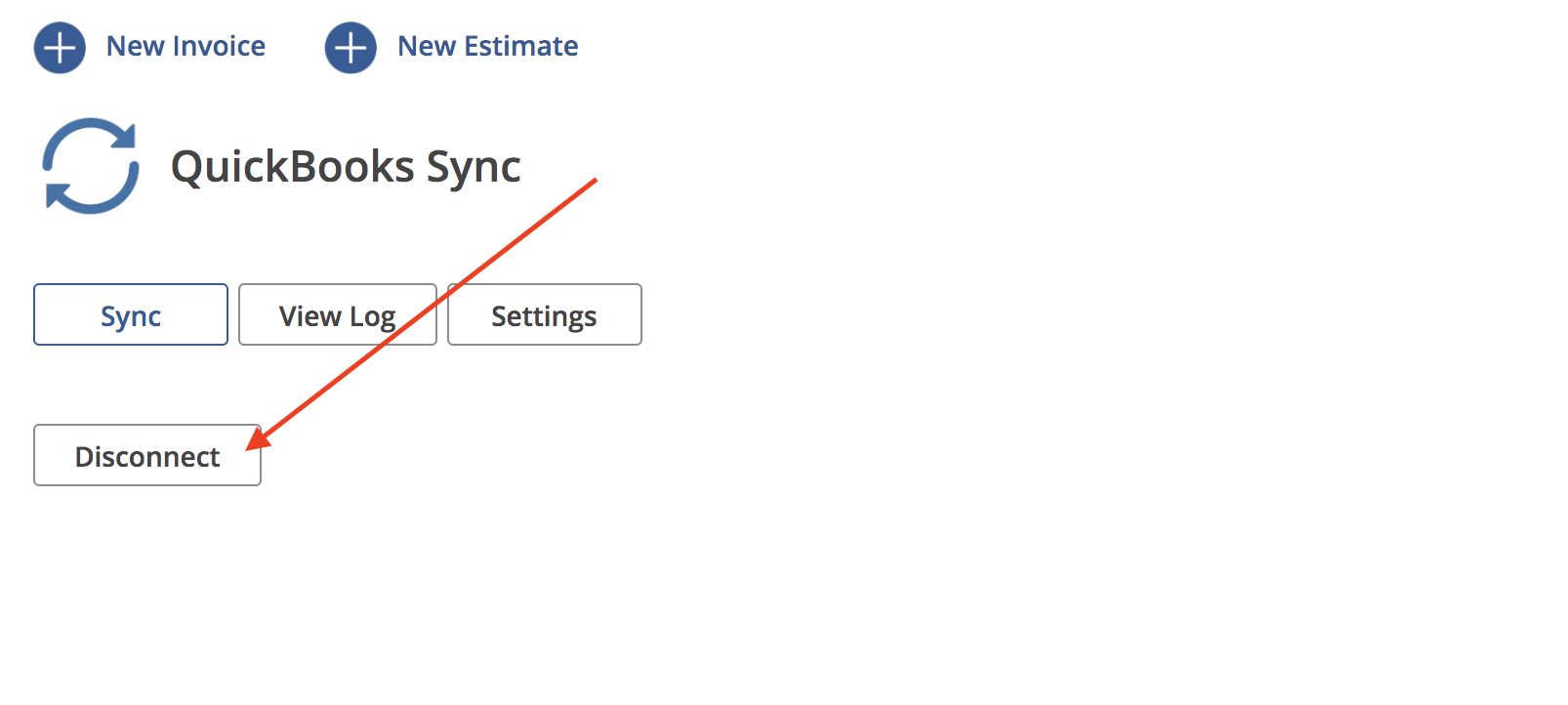
Task: Click the plus icon beside New Estimate
Action: (350, 46)
